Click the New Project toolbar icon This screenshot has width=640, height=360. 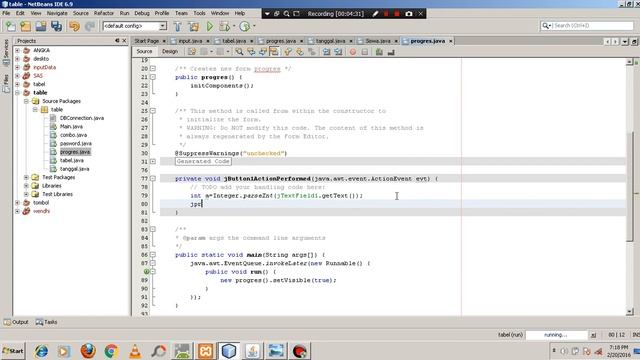[x=26, y=27]
